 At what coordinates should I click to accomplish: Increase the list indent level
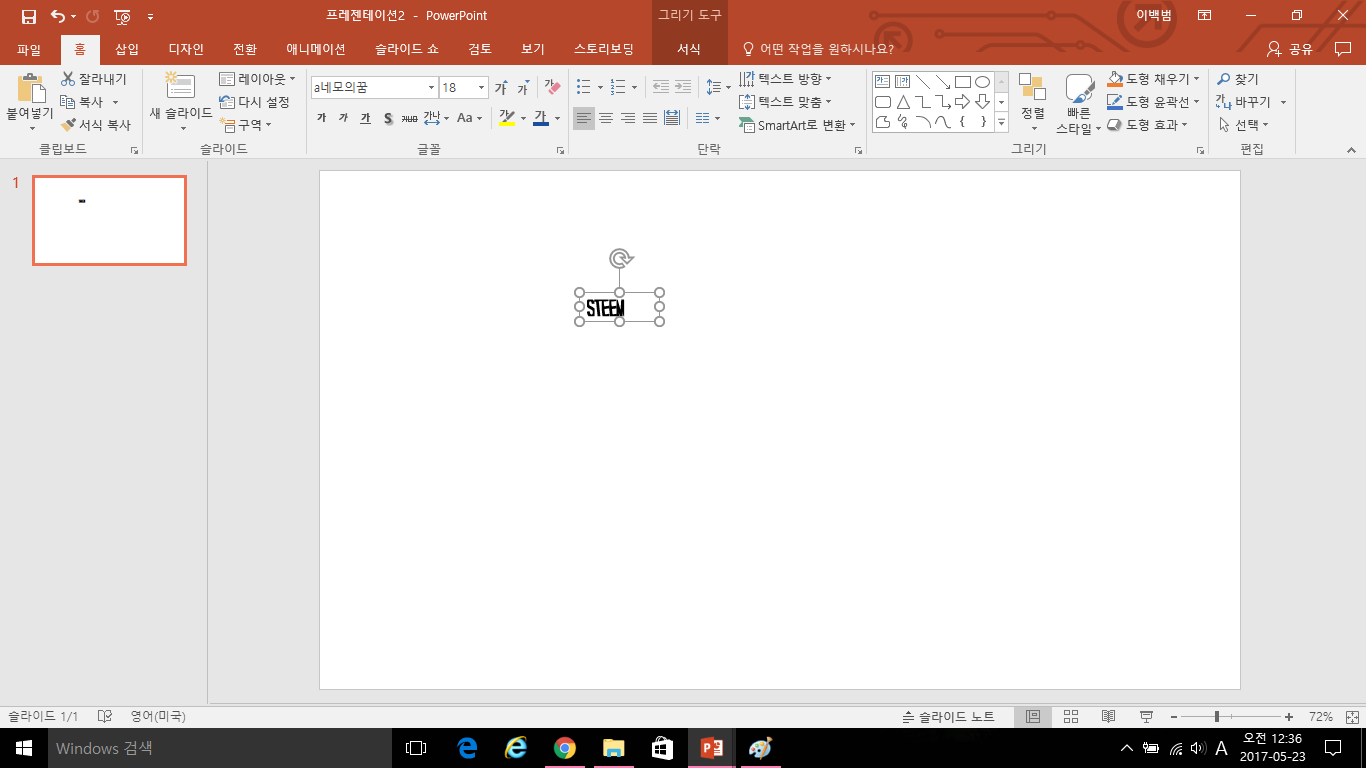coord(683,87)
